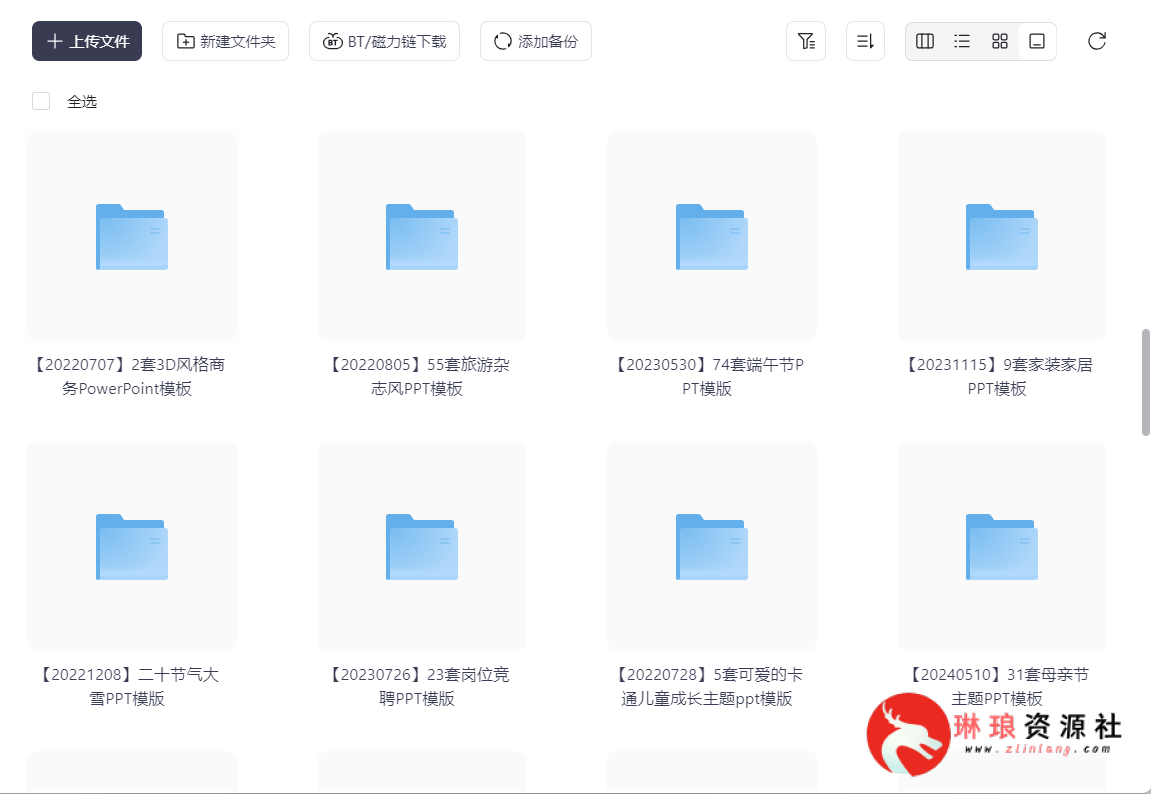Click the 【20221208】二十节气大雪 file name text

tap(128, 686)
